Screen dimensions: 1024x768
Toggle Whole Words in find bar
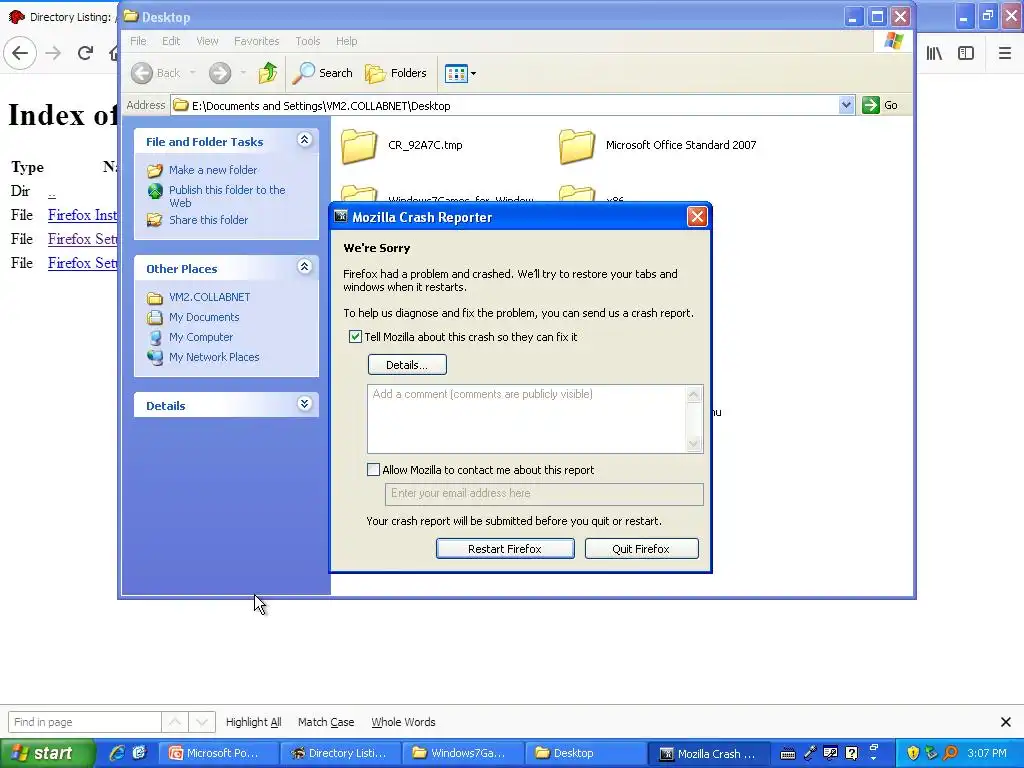click(403, 722)
